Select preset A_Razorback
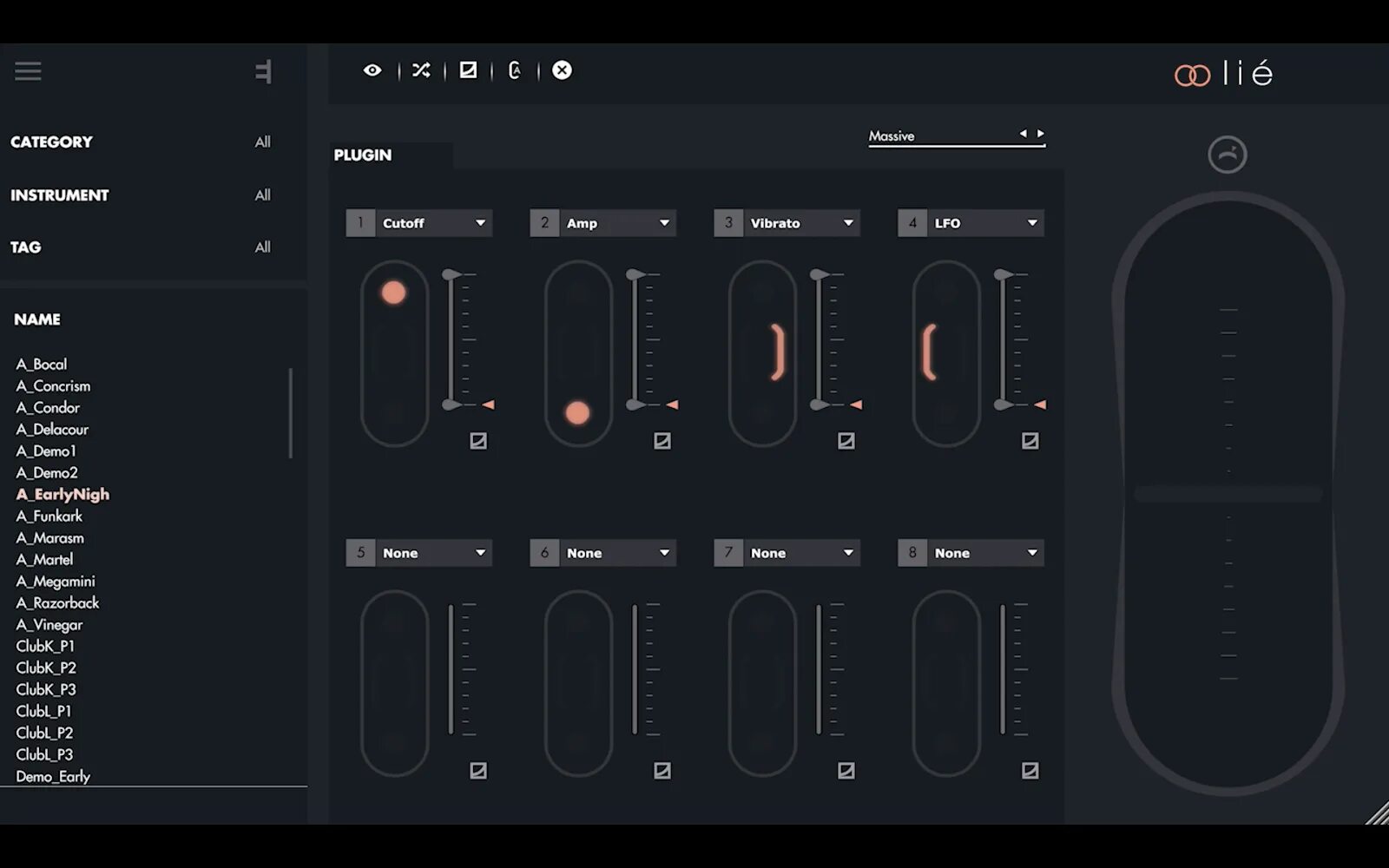The width and height of the screenshot is (1389, 868). tap(57, 603)
